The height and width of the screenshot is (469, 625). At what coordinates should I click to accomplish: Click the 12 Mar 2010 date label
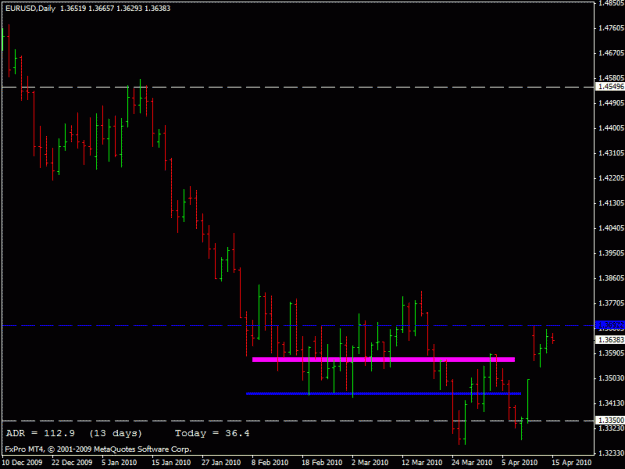[422, 463]
